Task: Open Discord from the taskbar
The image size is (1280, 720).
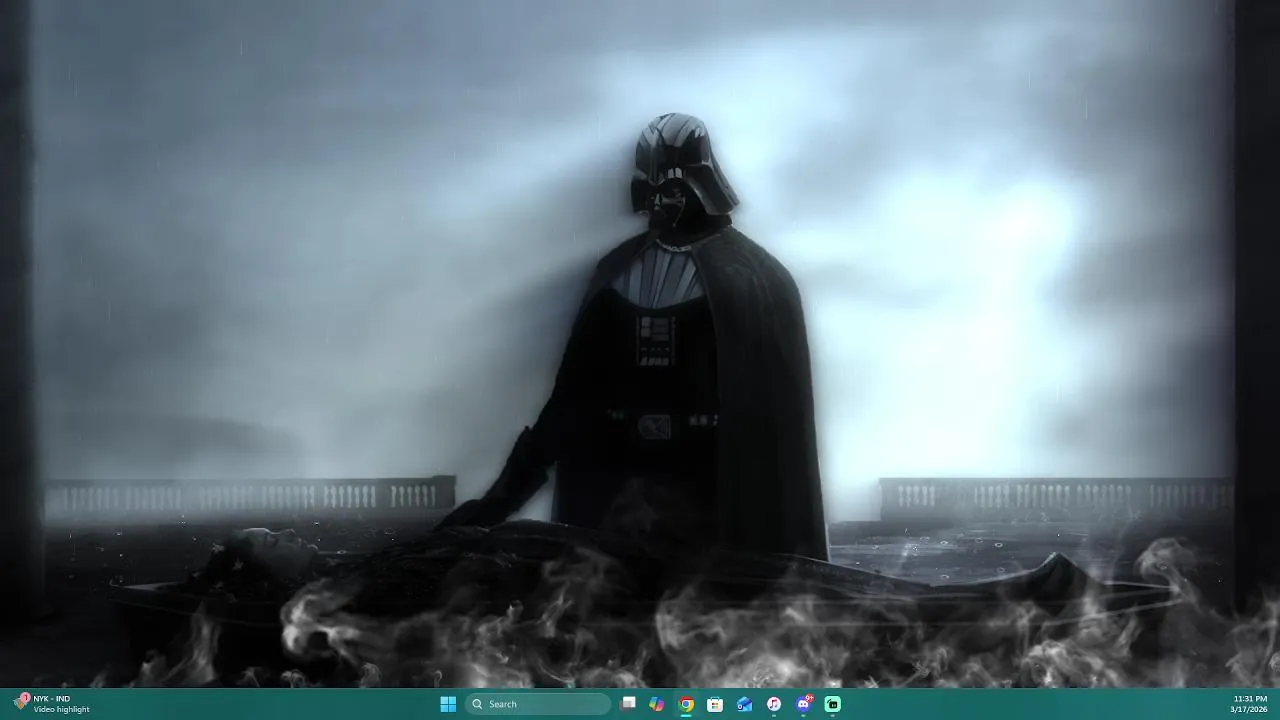Action: (x=803, y=704)
